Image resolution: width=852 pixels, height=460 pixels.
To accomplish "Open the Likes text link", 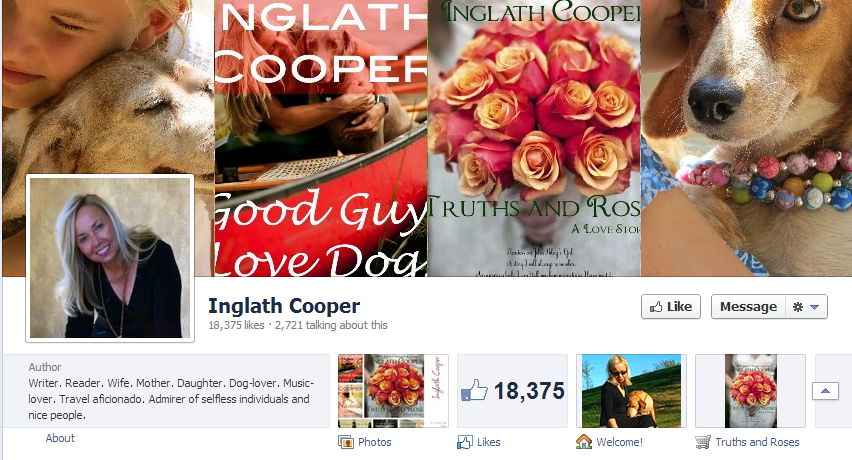I will (x=488, y=442).
